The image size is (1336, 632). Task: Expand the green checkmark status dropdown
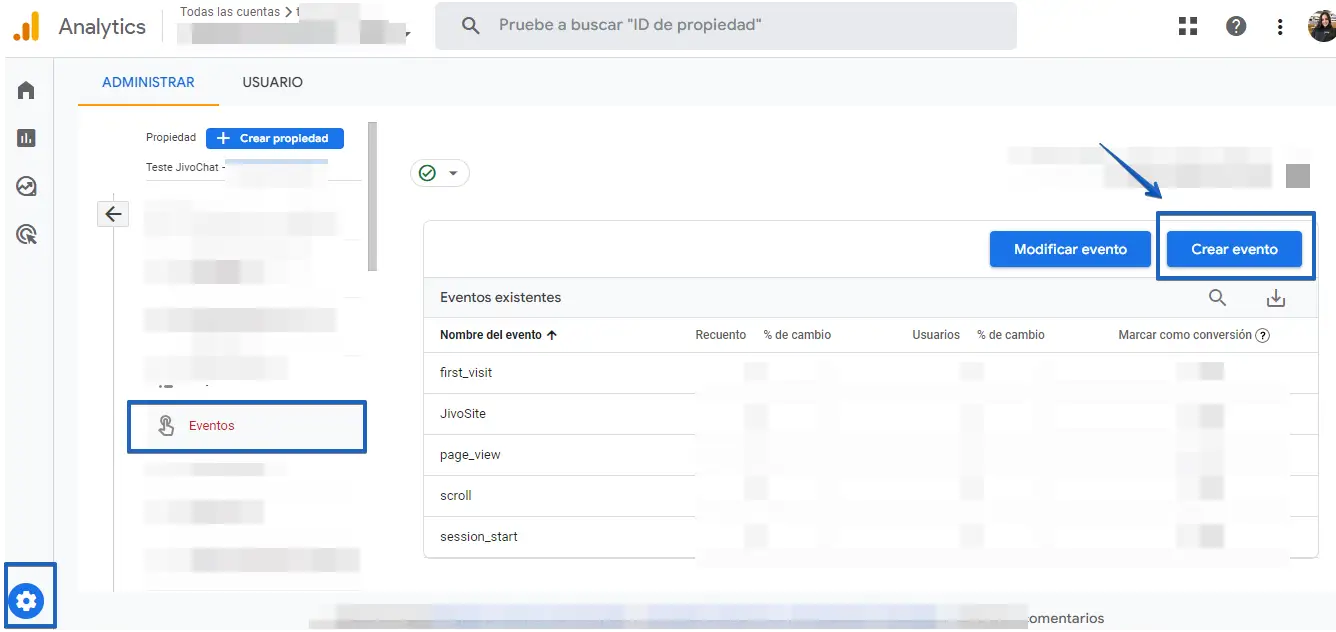tap(439, 173)
